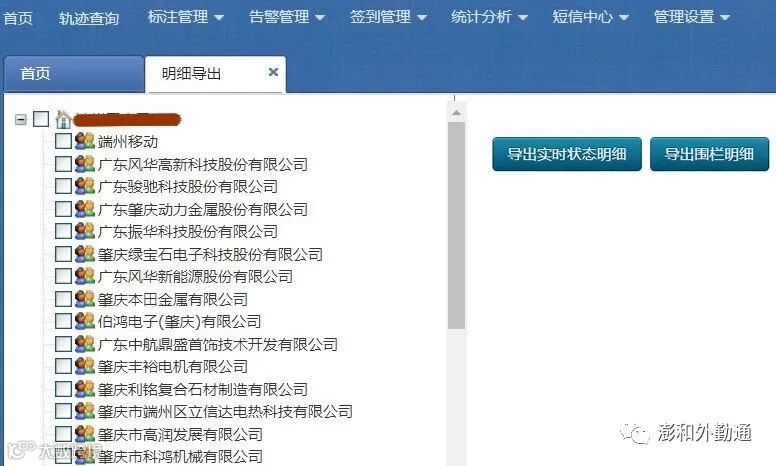Check 肇庆利铭复合石材制造有限公司 checkbox
Viewport: 776px width, 466px height.
click(x=63, y=389)
